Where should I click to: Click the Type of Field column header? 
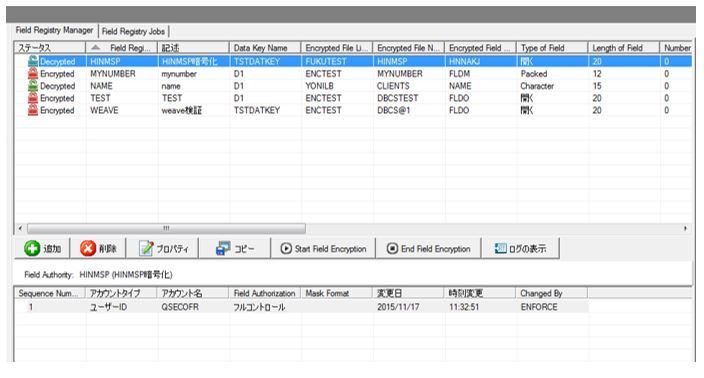point(552,48)
